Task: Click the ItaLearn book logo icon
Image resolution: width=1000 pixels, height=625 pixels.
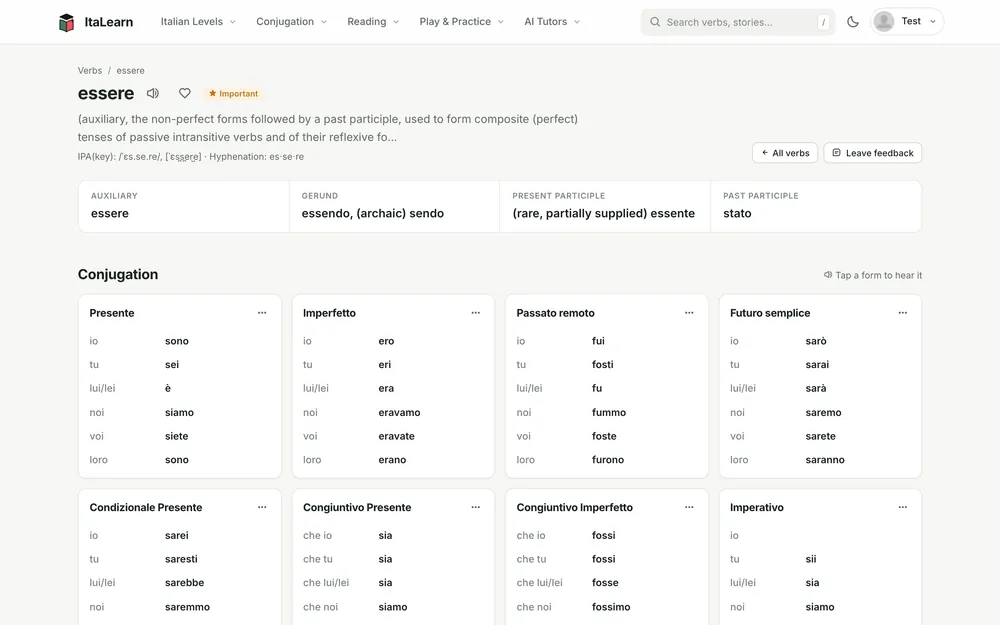Action: pos(66,22)
